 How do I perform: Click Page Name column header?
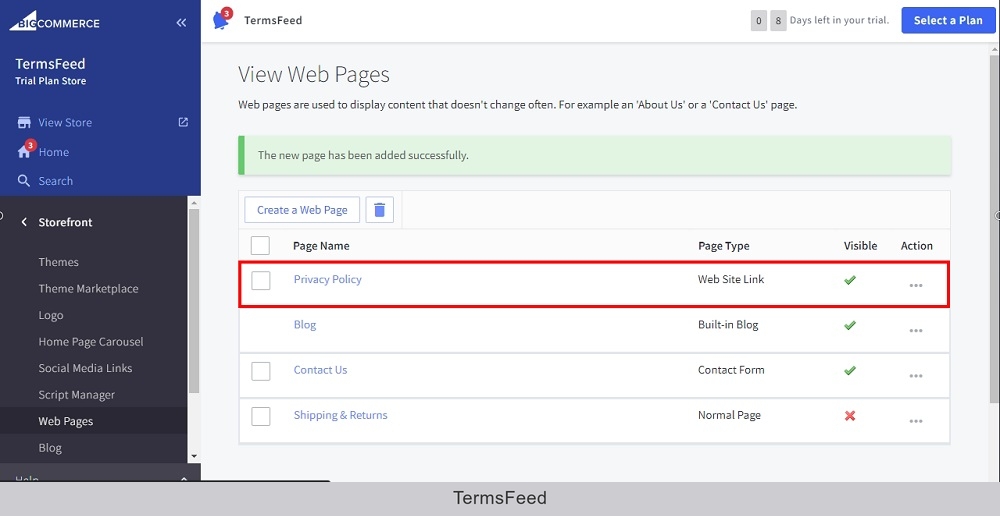point(321,246)
